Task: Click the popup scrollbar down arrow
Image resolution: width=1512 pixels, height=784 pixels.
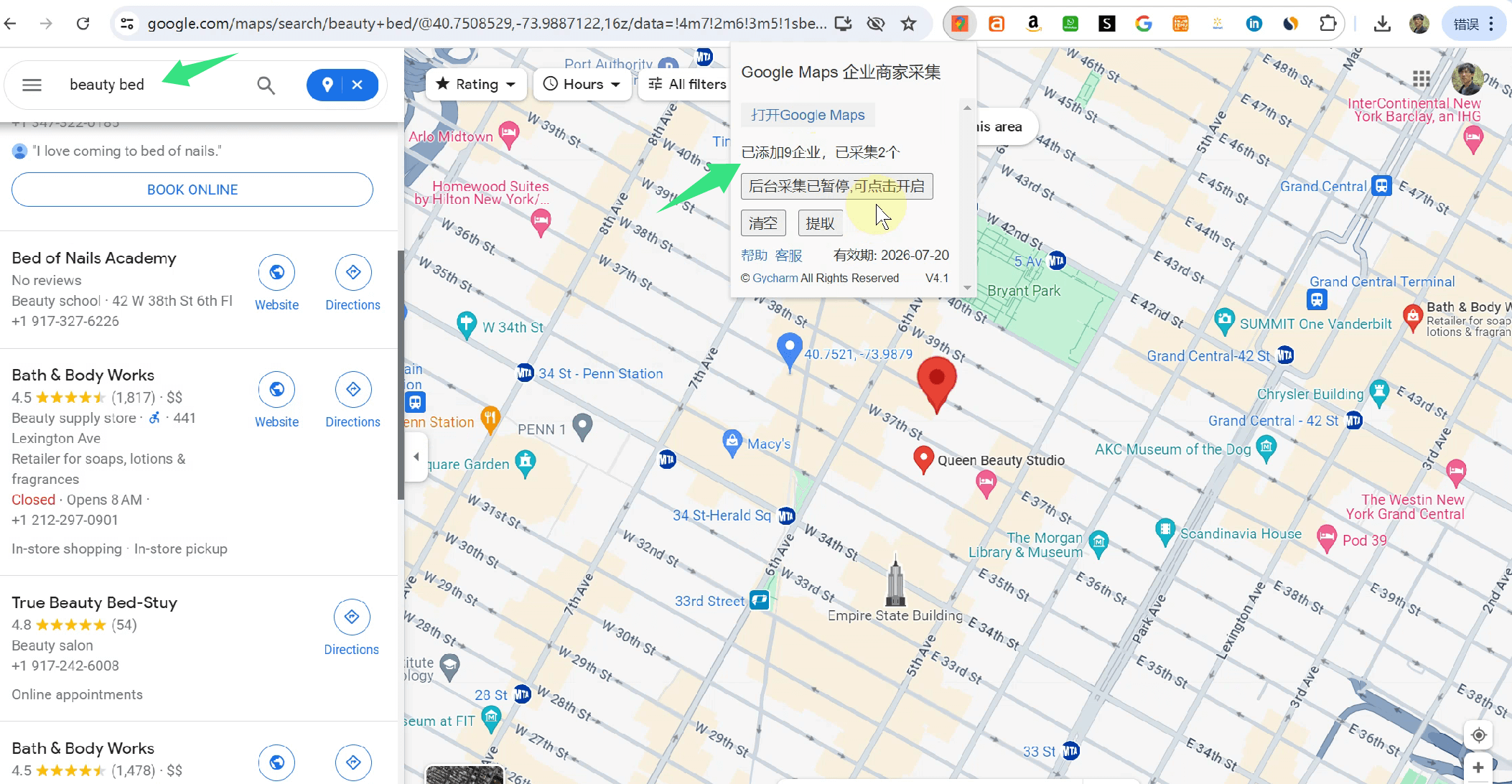Action: [967, 288]
